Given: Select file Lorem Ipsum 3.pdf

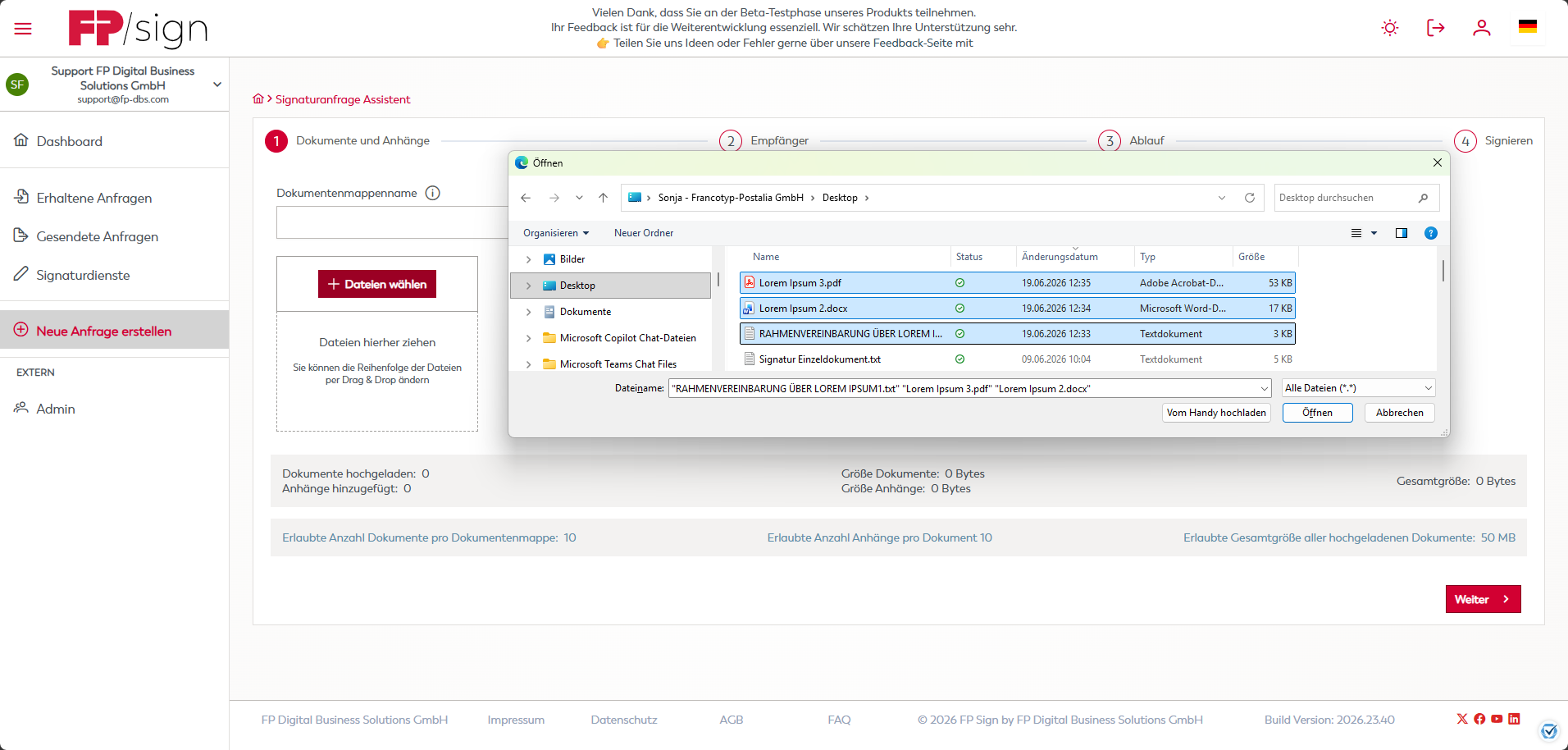Looking at the screenshot, I should click(x=1017, y=283).
